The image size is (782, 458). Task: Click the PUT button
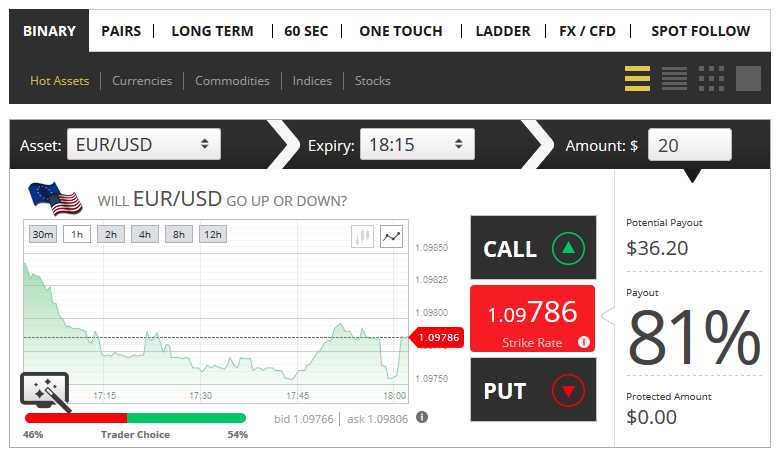(x=533, y=390)
